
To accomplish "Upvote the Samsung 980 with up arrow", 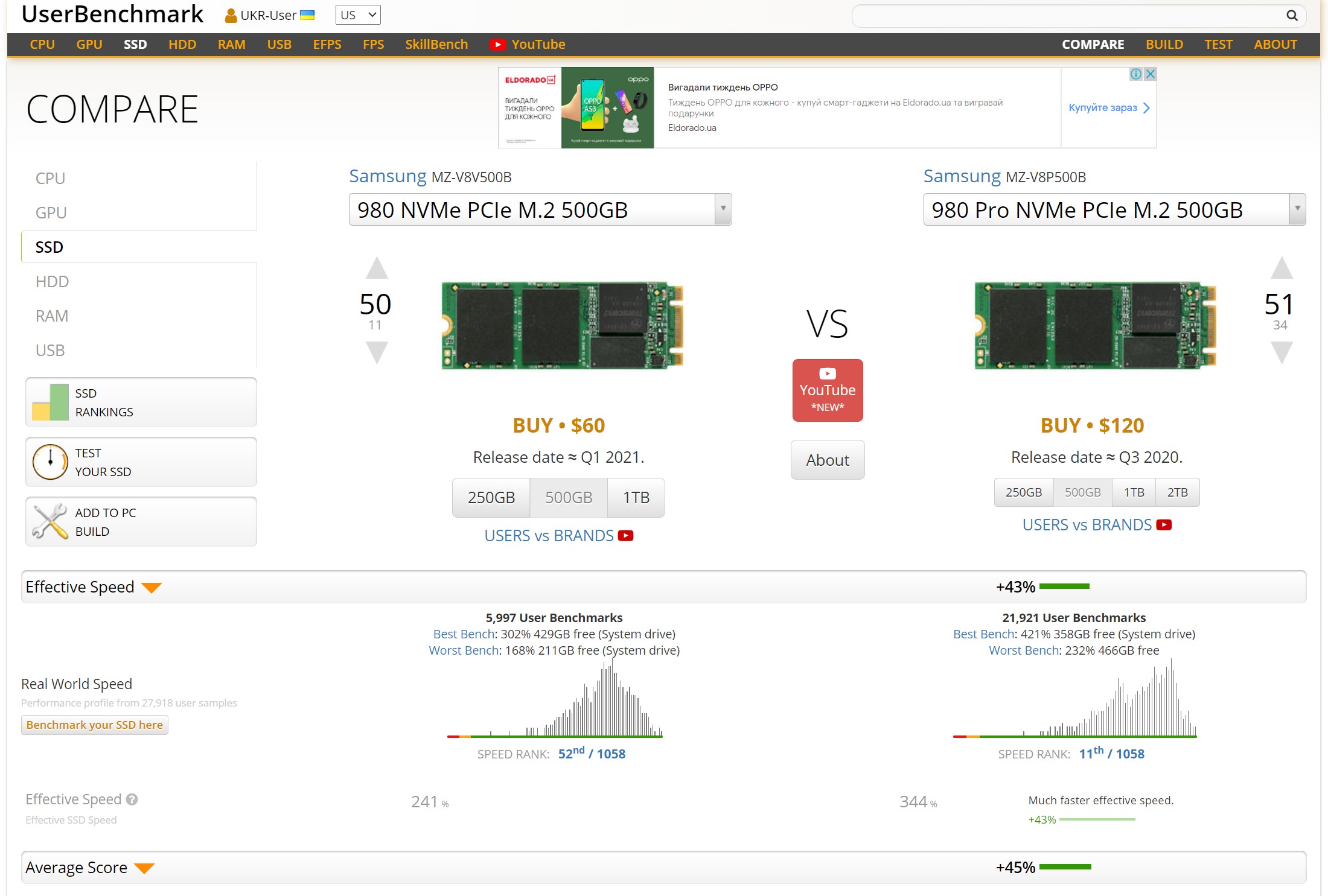I will coord(377,268).
